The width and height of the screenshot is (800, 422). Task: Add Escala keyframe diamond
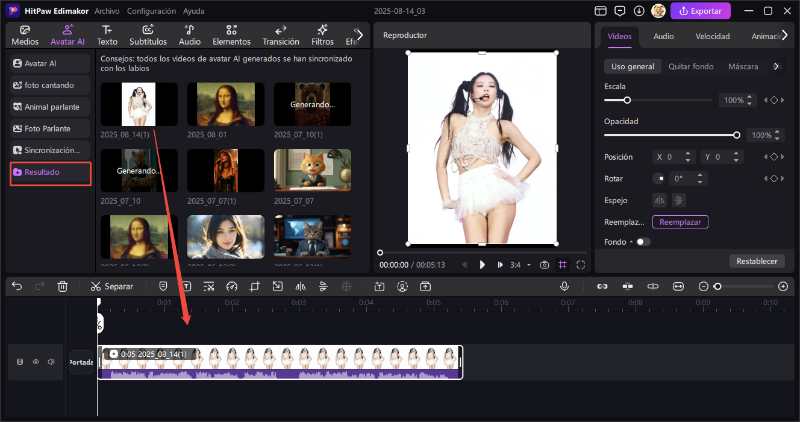click(774, 100)
